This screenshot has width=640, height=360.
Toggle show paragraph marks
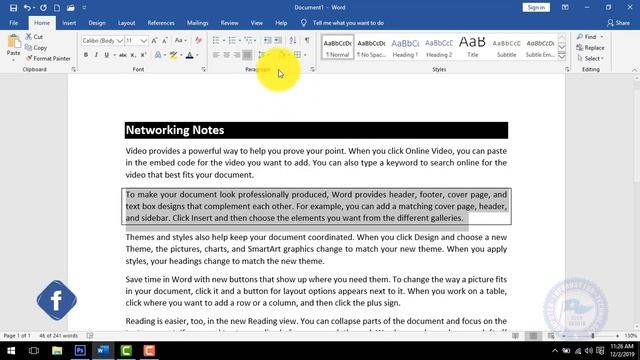(x=307, y=40)
